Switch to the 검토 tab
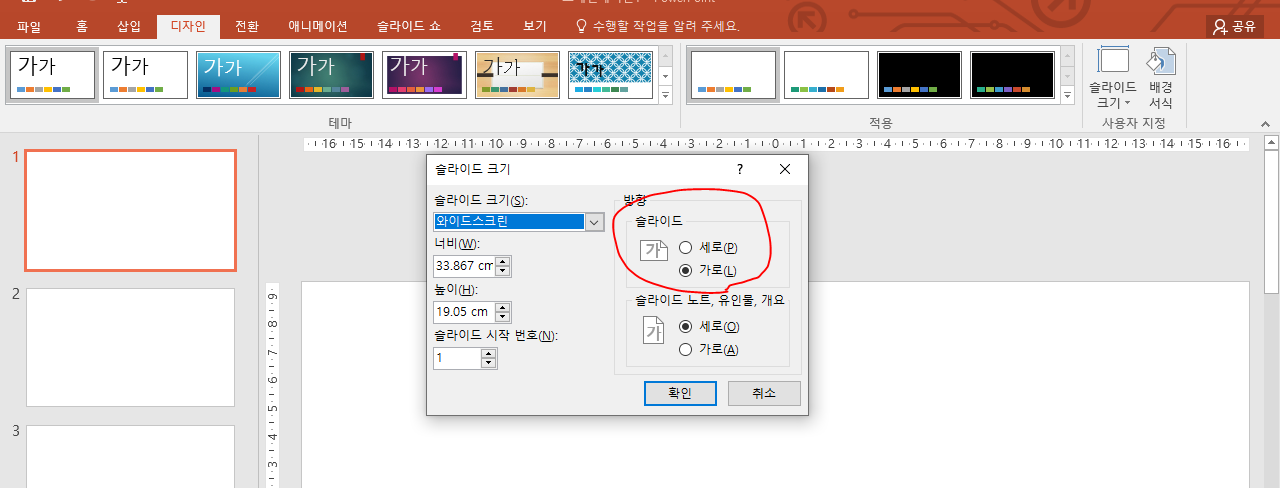The width and height of the screenshot is (1280, 488). [x=482, y=27]
